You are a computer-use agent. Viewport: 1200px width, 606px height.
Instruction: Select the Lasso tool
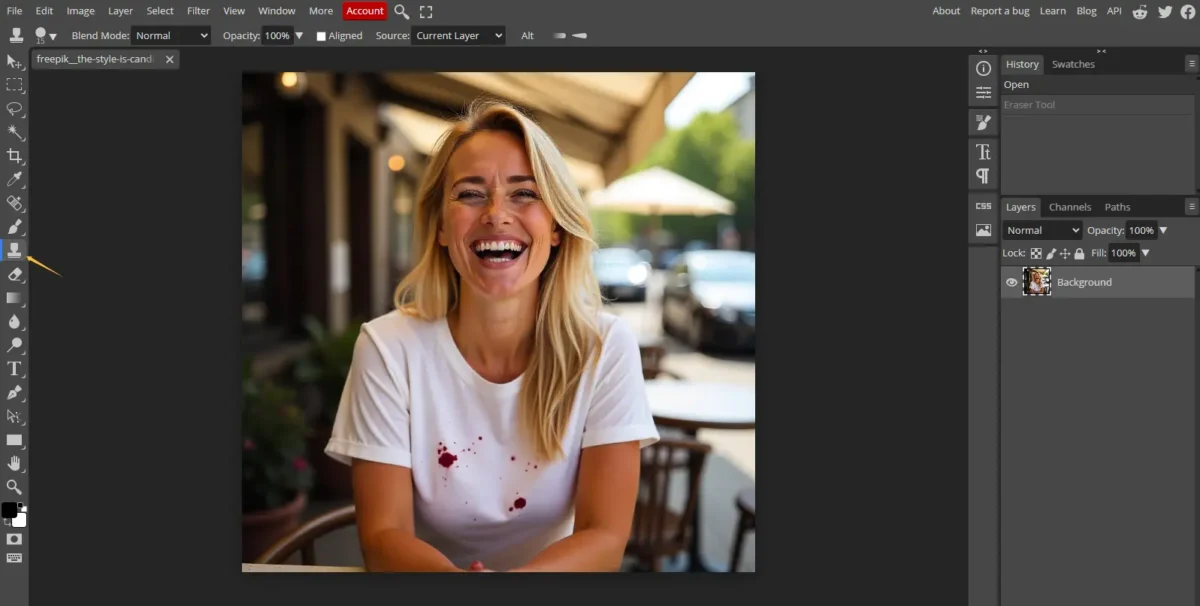pos(14,108)
